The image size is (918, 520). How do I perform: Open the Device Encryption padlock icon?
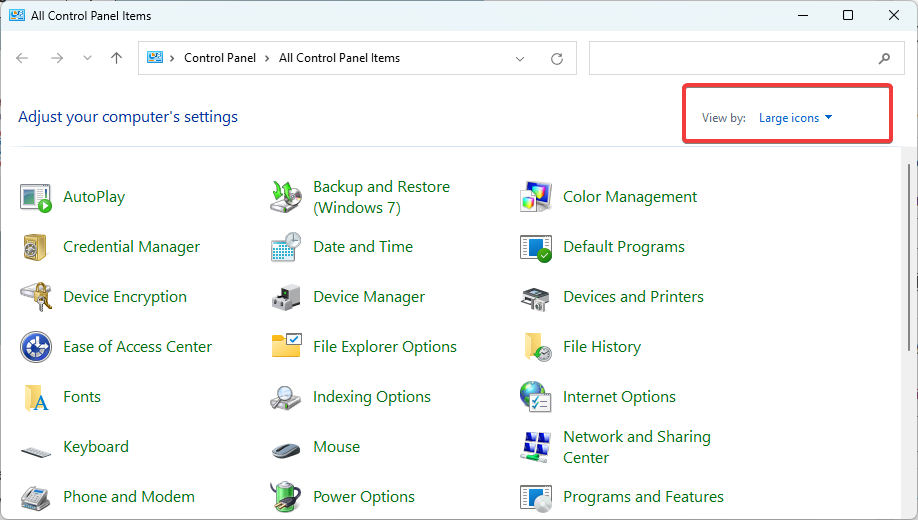click(36, 297)
